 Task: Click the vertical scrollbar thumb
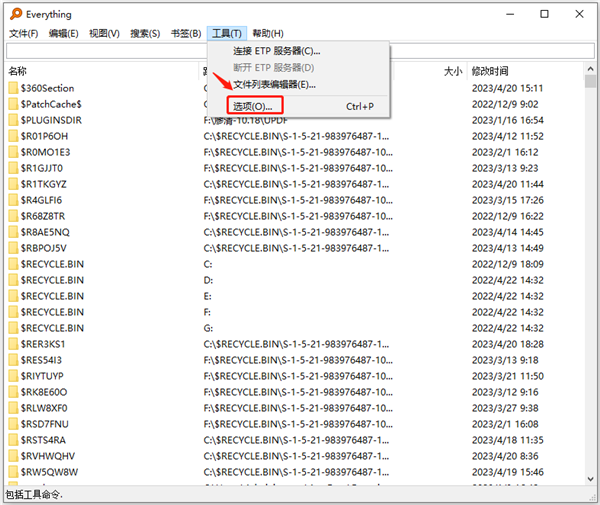(x=590, y=81)
